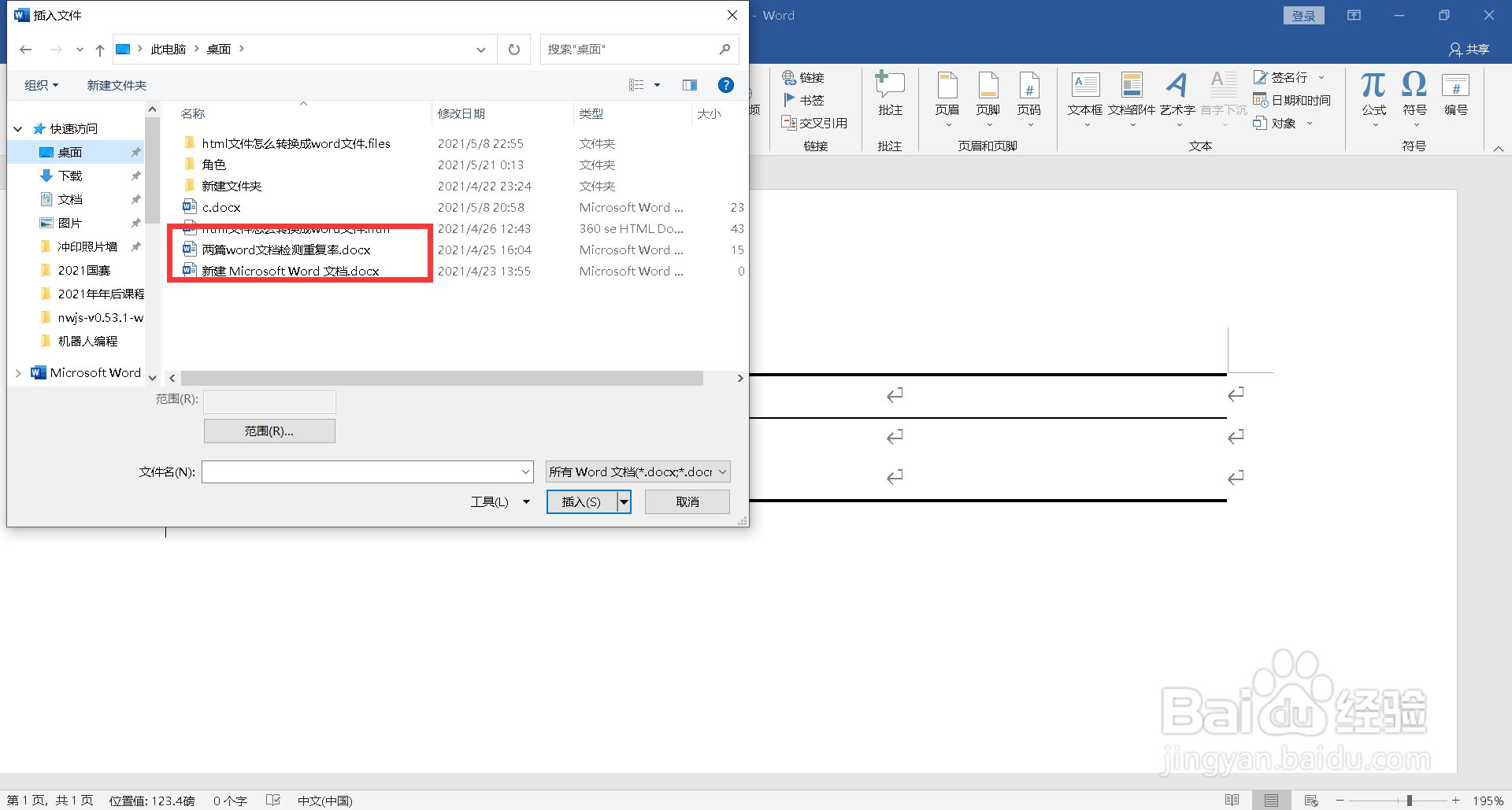Open the file type filter combo box
1512x810 pixels.
[x=638, y=472]
